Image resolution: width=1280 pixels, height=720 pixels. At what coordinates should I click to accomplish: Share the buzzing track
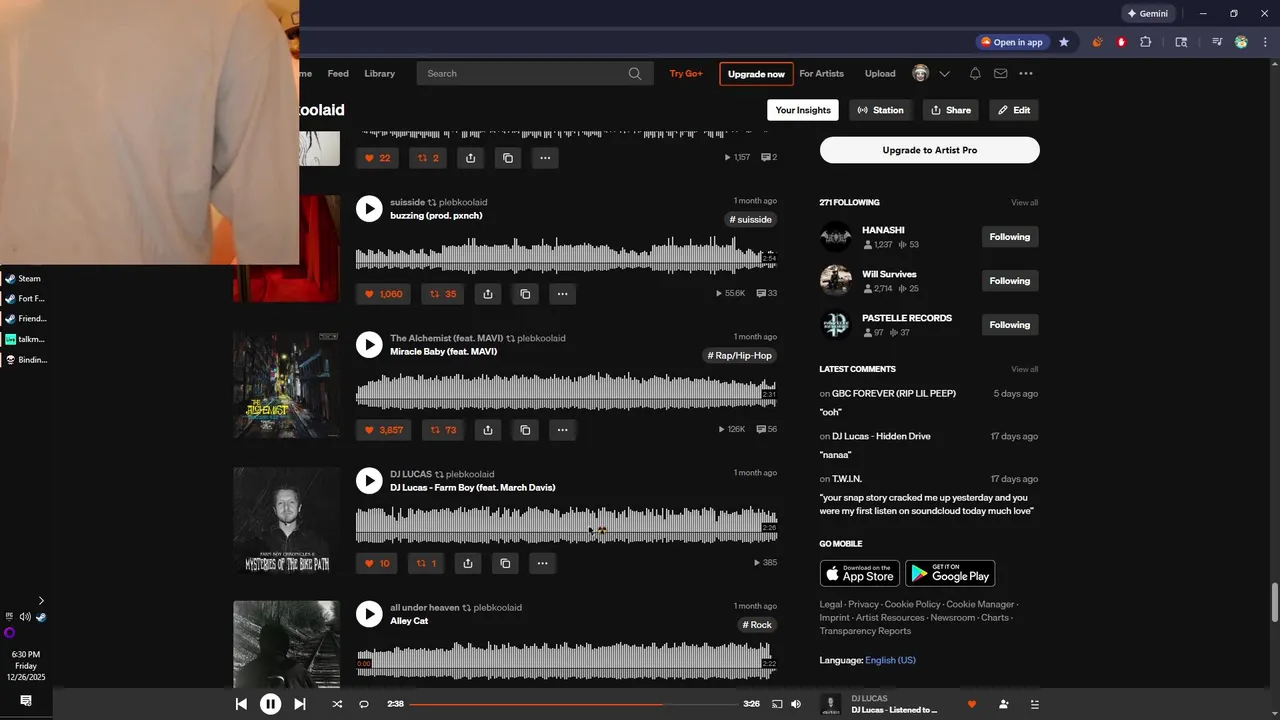pyautogui.click(x=488, y=294)
